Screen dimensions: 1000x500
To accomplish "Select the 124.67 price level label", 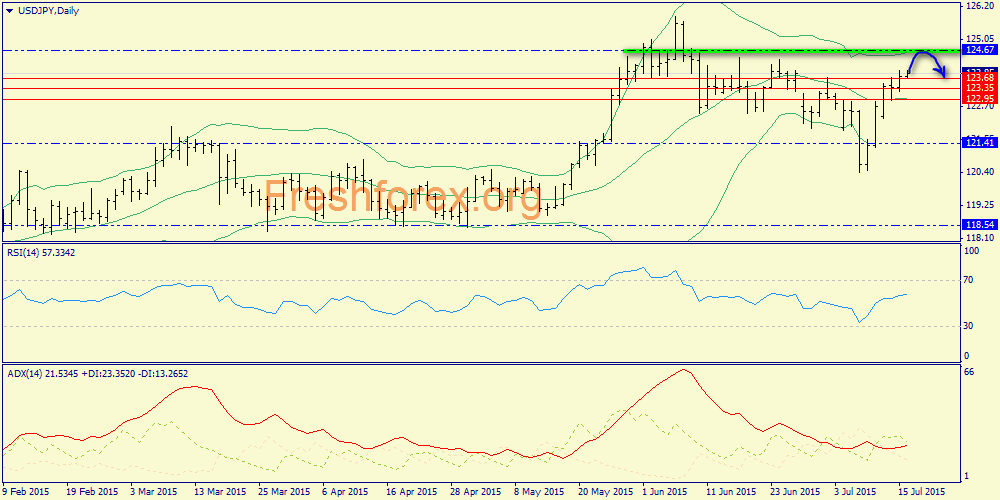I will (980, 50).
